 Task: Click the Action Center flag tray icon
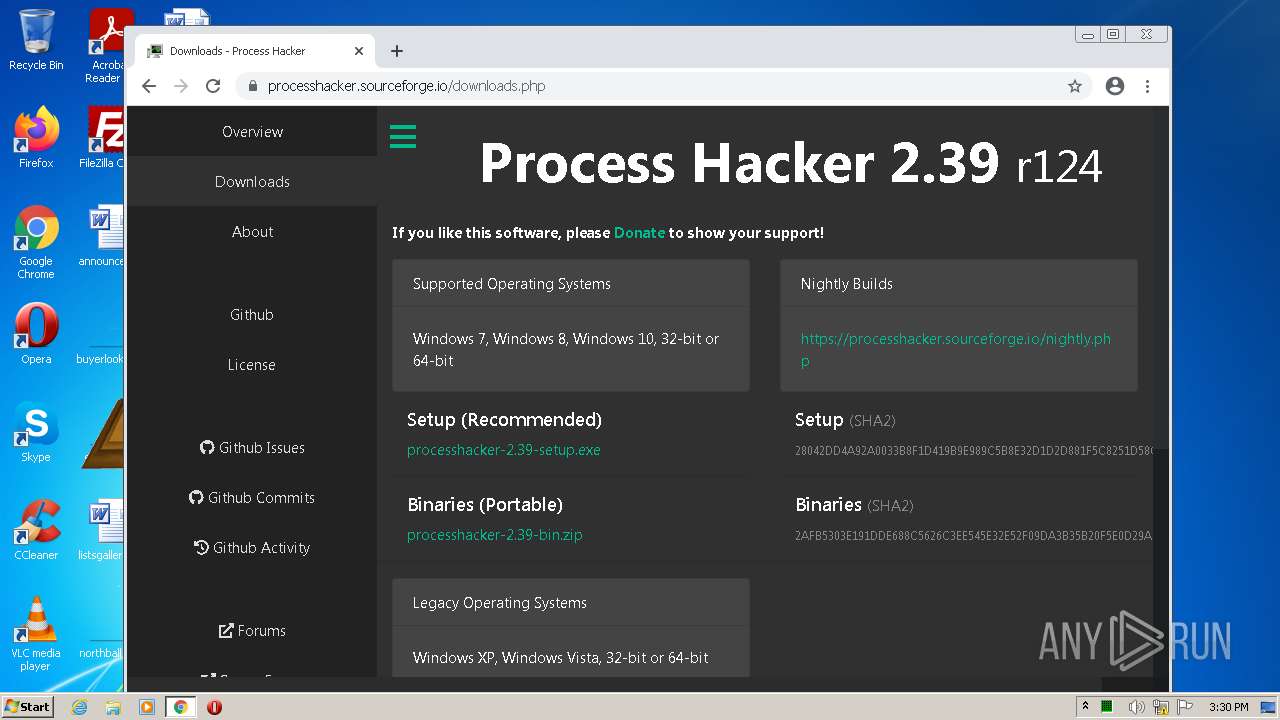(1185, 707)
